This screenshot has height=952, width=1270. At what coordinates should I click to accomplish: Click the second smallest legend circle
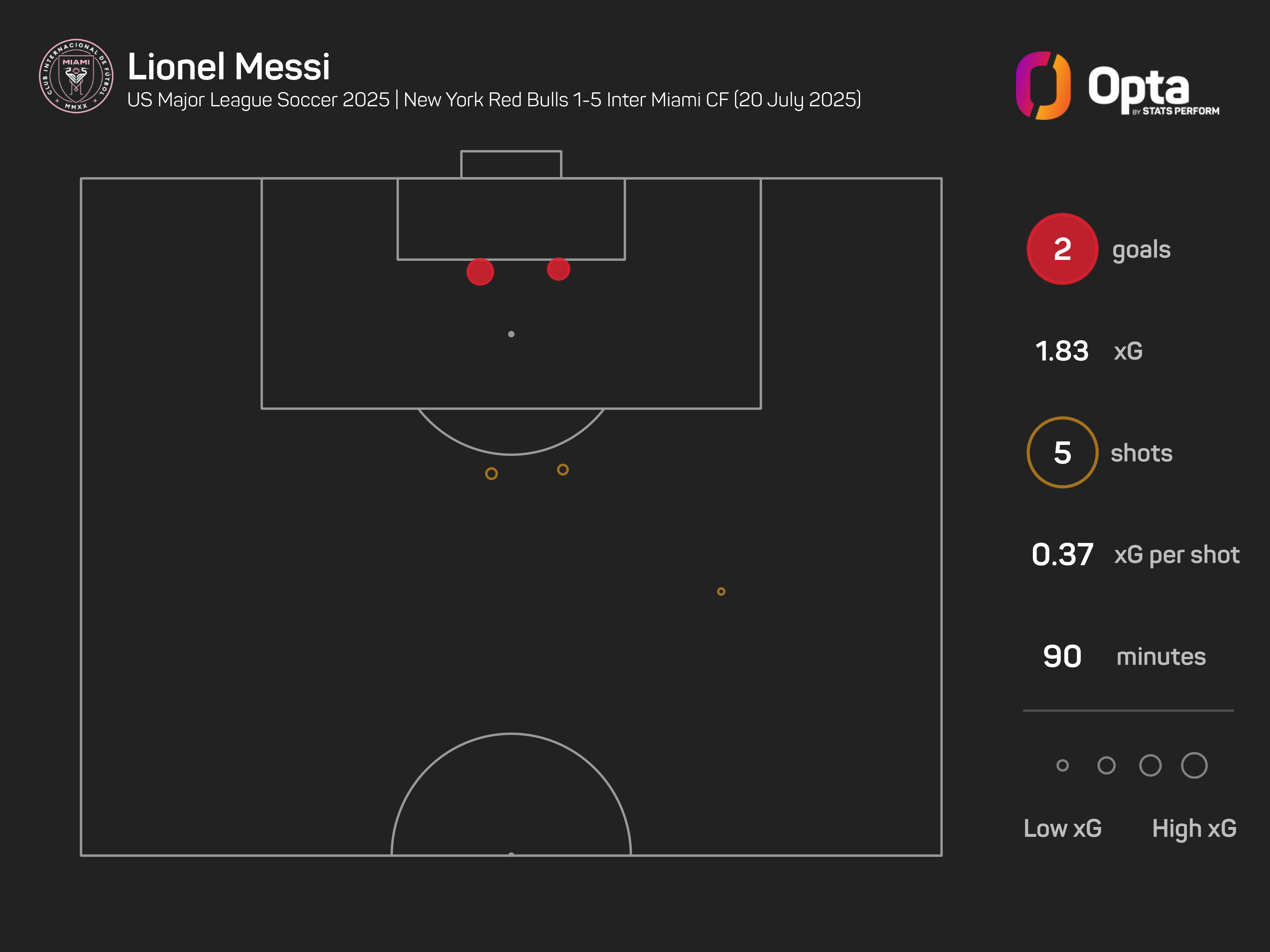[x=1106, y=765]
